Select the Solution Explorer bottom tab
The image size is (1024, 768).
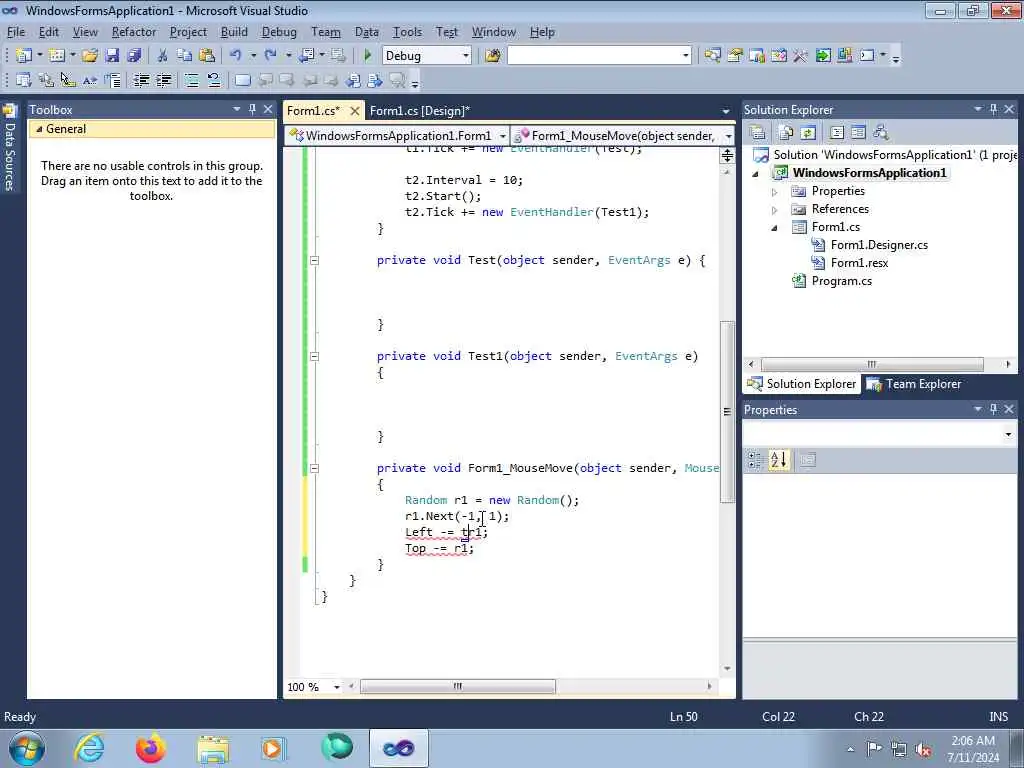[x=802, y=384]
